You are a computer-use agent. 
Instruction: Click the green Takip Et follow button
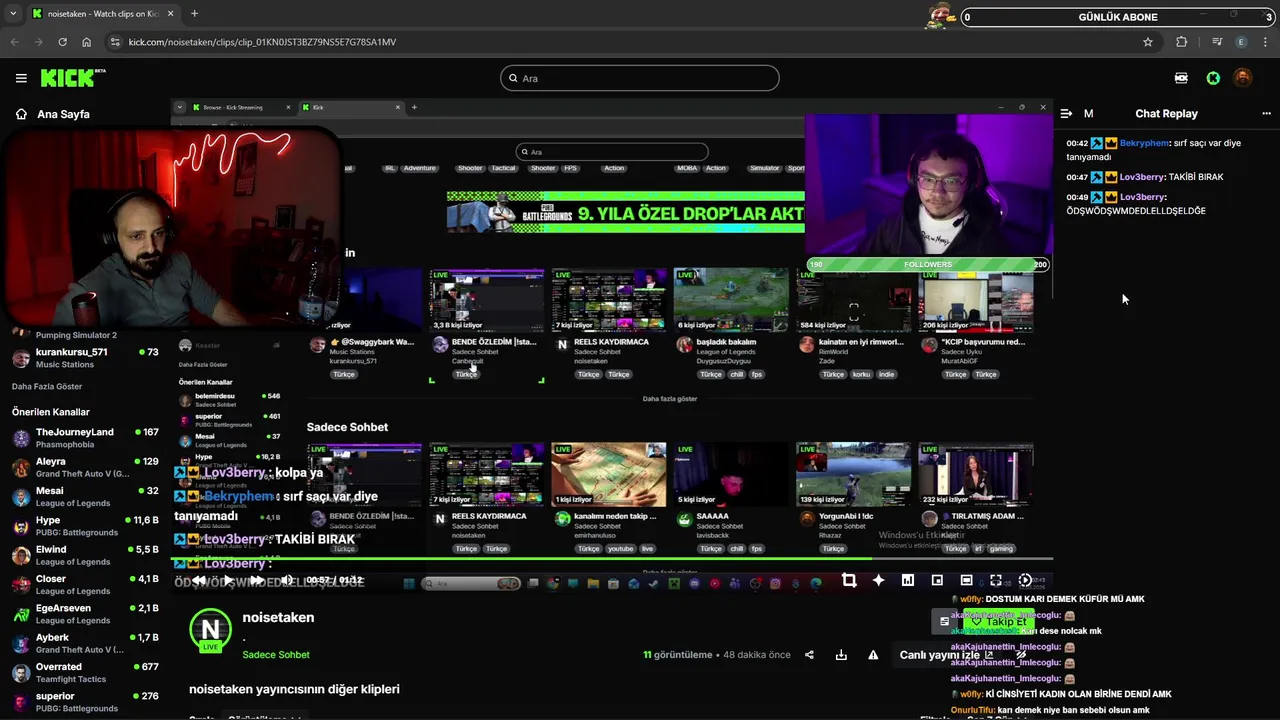click(x=1000, y=622)
